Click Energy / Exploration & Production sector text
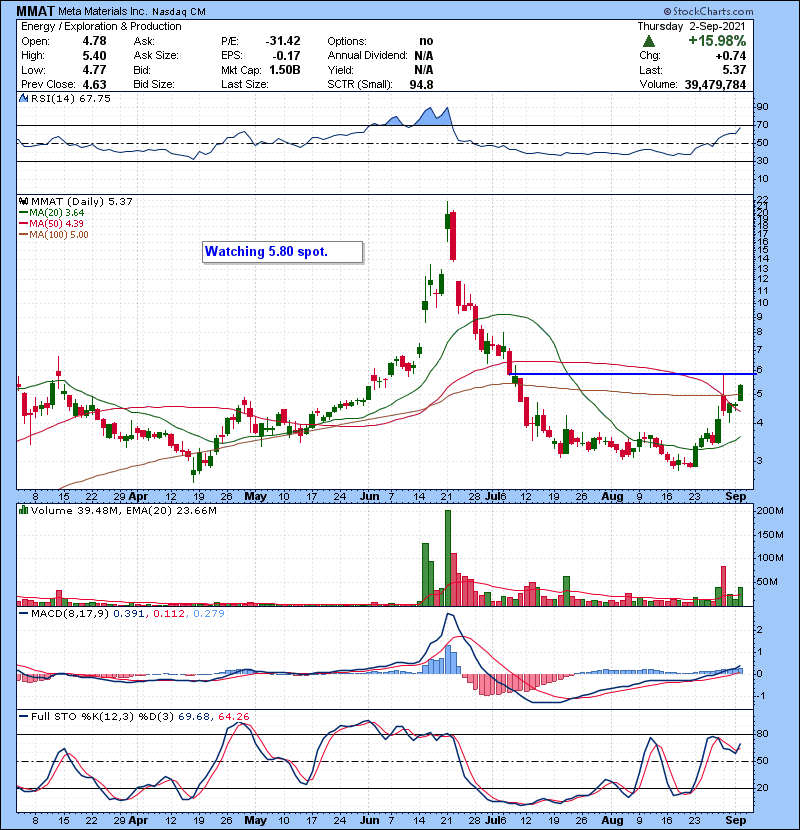Screen dimensions: 800x830 pyautogui.click(x=101, y=26)
